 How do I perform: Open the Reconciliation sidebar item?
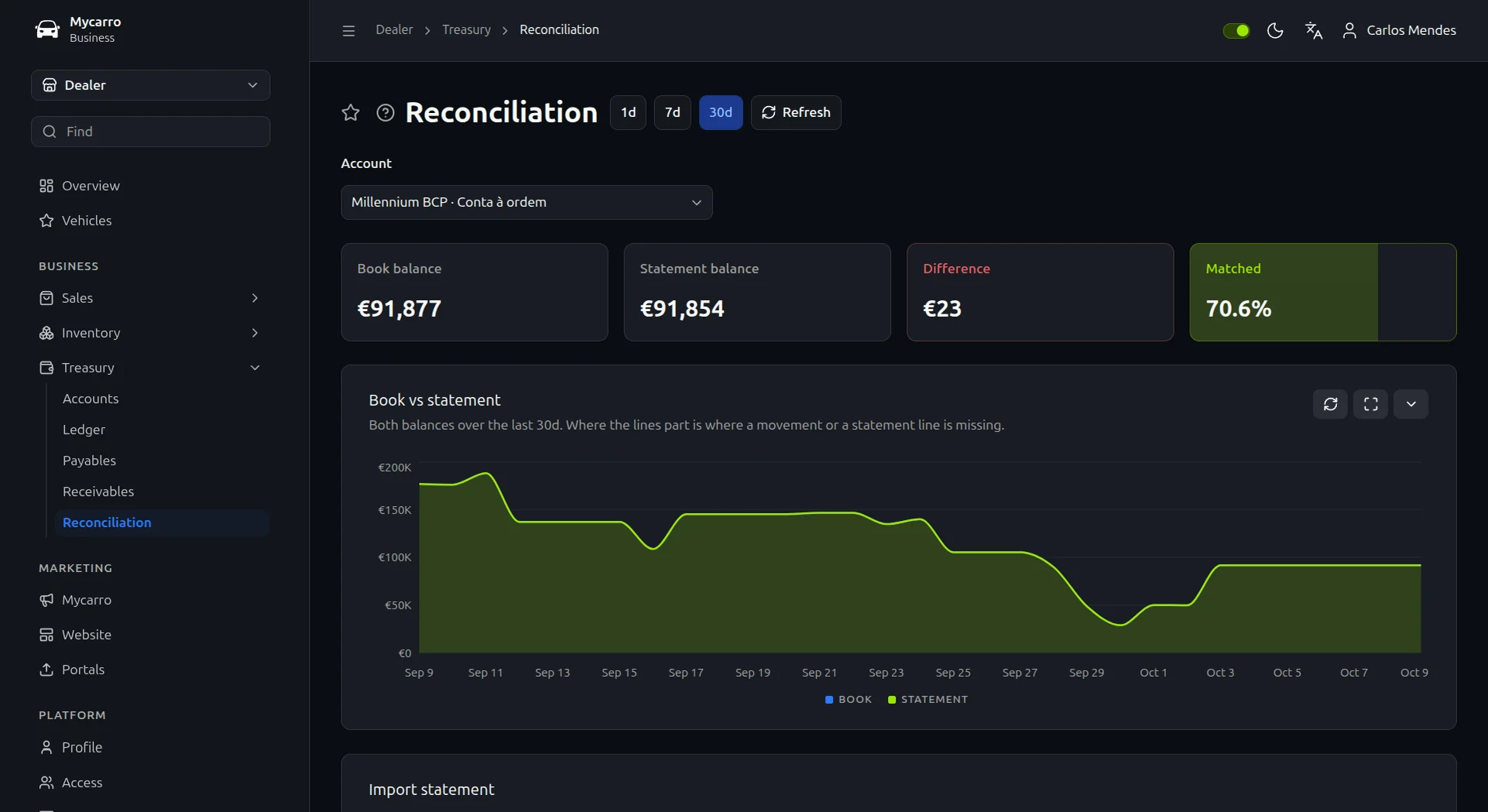pyautogui.click(x=162, y=522)
